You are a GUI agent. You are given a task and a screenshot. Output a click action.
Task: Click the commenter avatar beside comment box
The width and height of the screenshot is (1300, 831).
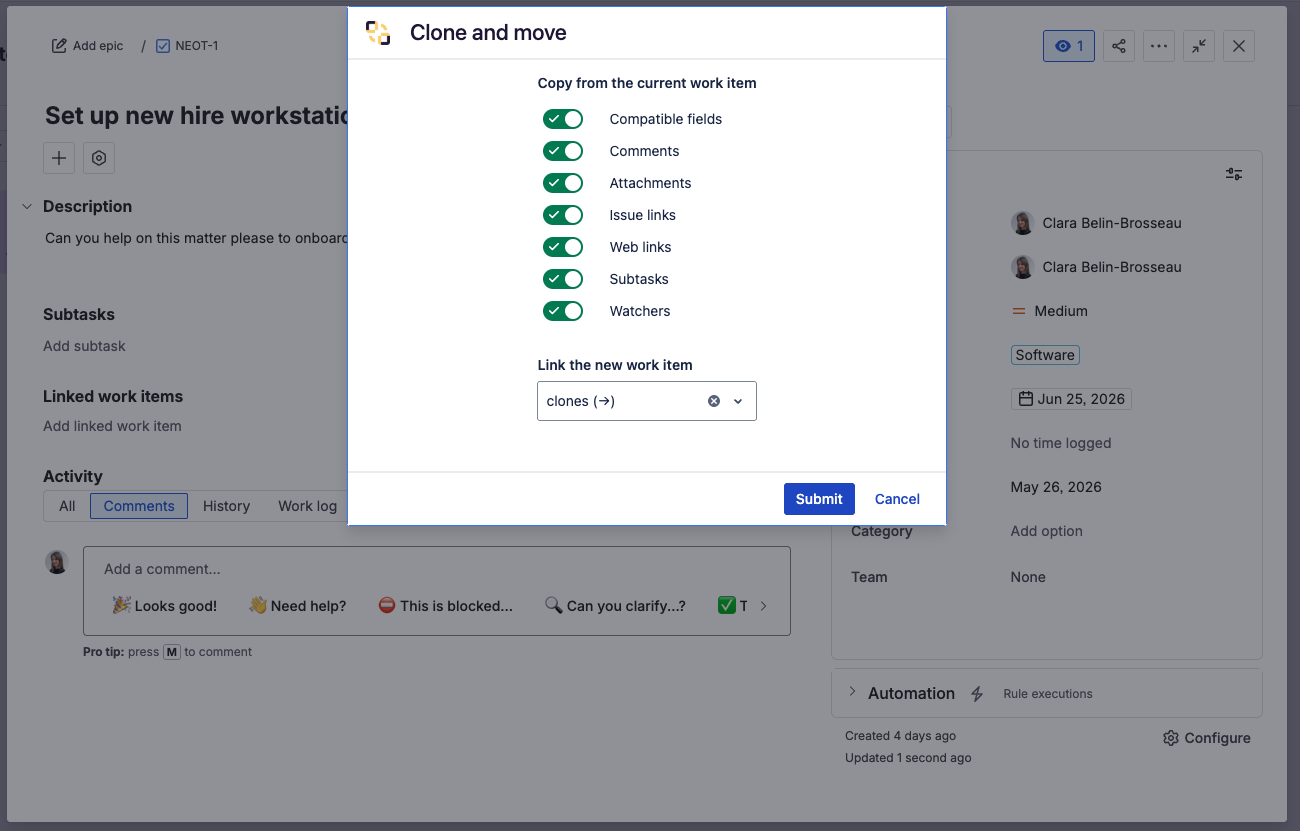[57, 562]
